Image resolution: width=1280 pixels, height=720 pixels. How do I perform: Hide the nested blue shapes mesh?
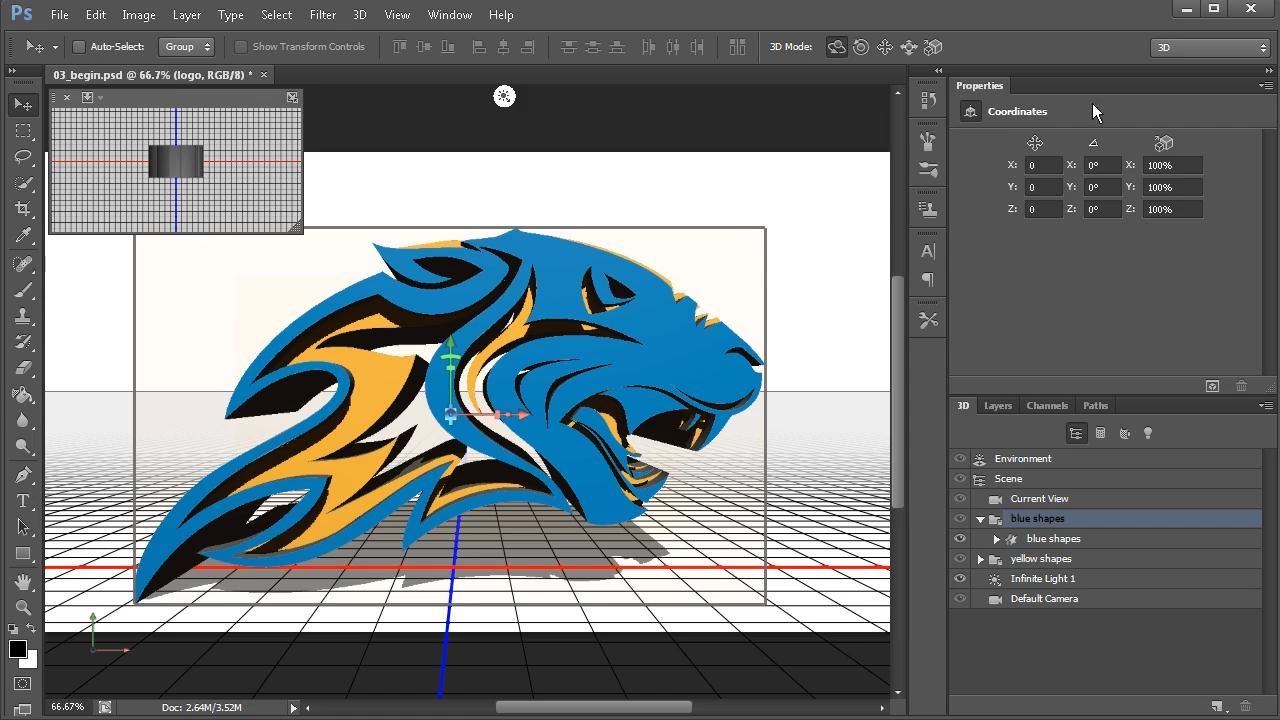pyautogui.click(x=960, y=539)
